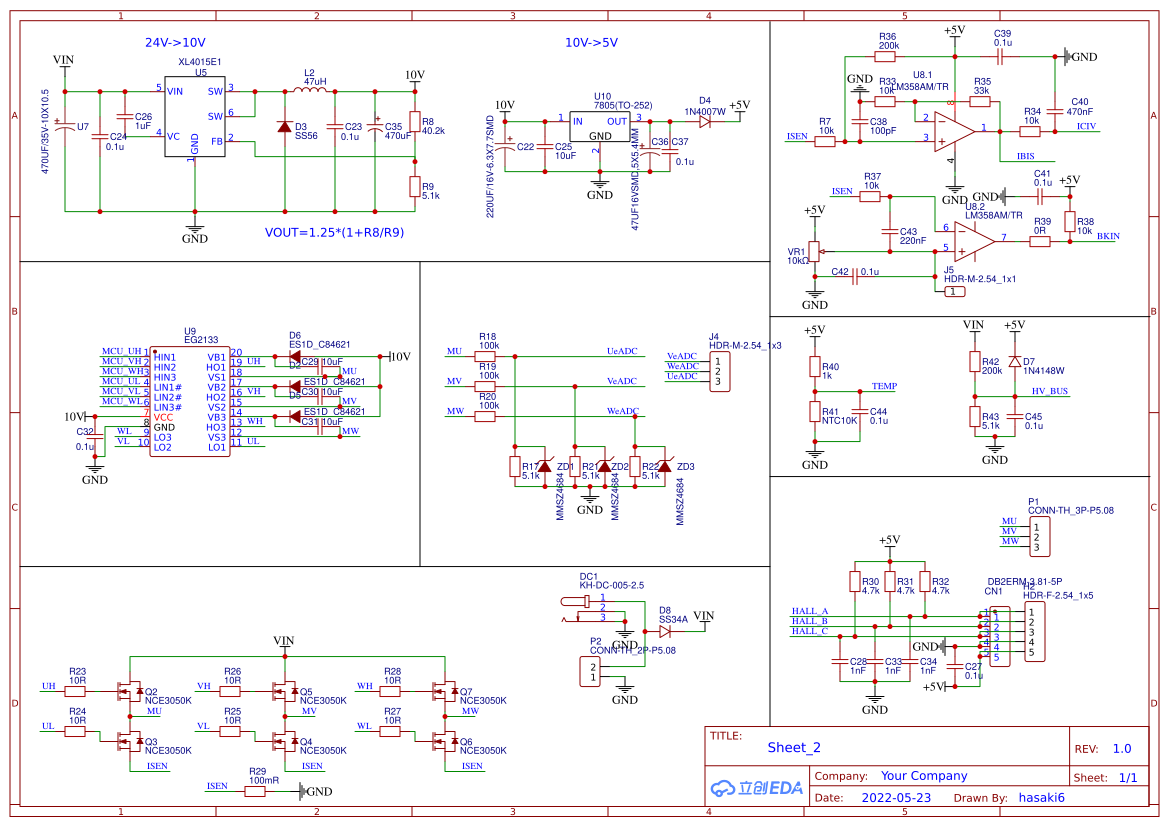Click the "Your Company" company field
Viewport: 1169px width, 827px height.
[x=924, y=776]
